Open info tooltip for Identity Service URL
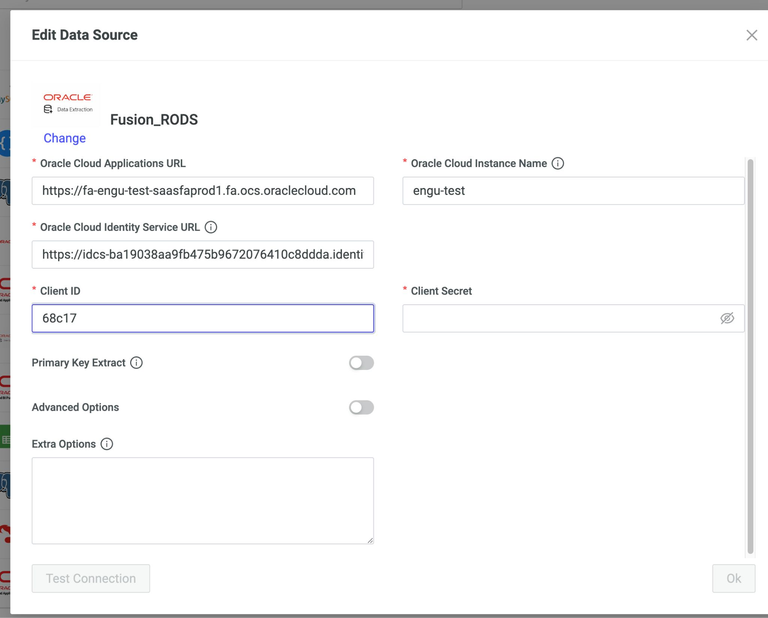768x618 pixels. (x=211, y=227)
